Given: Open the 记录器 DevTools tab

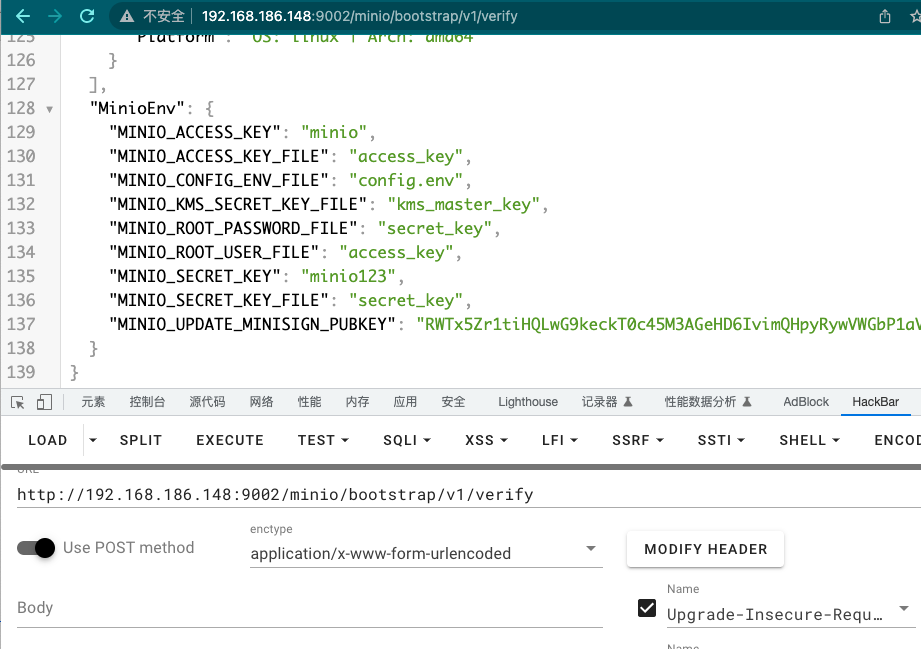Looking at the screenshot, I should coord(607,402).
